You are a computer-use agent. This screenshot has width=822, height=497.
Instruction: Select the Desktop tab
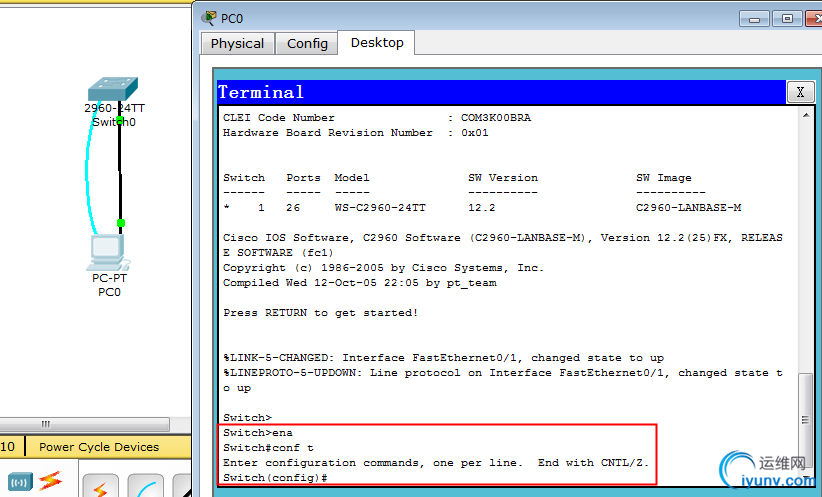[x=377, y=42]
